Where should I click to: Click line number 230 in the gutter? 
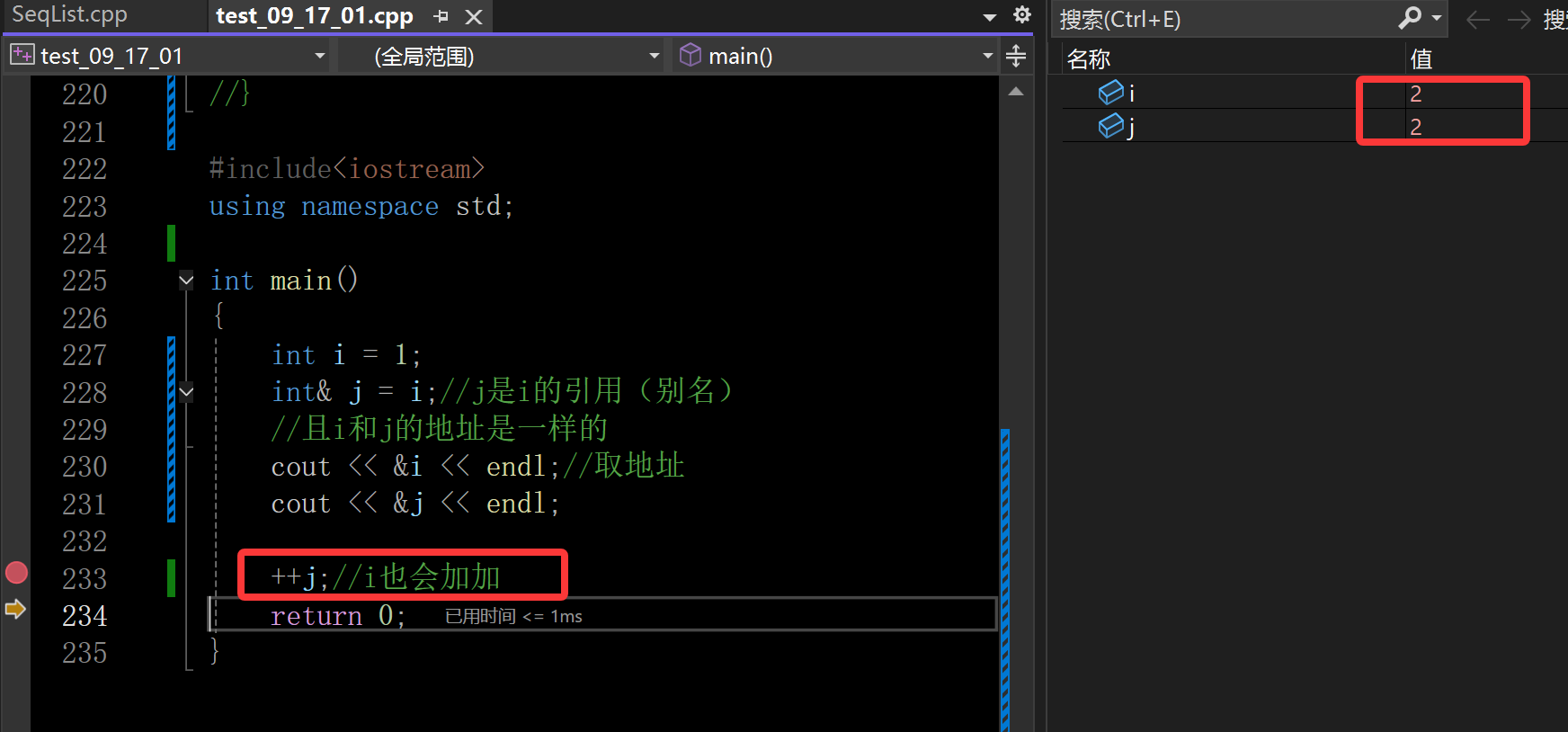click(x=85, y=467)
